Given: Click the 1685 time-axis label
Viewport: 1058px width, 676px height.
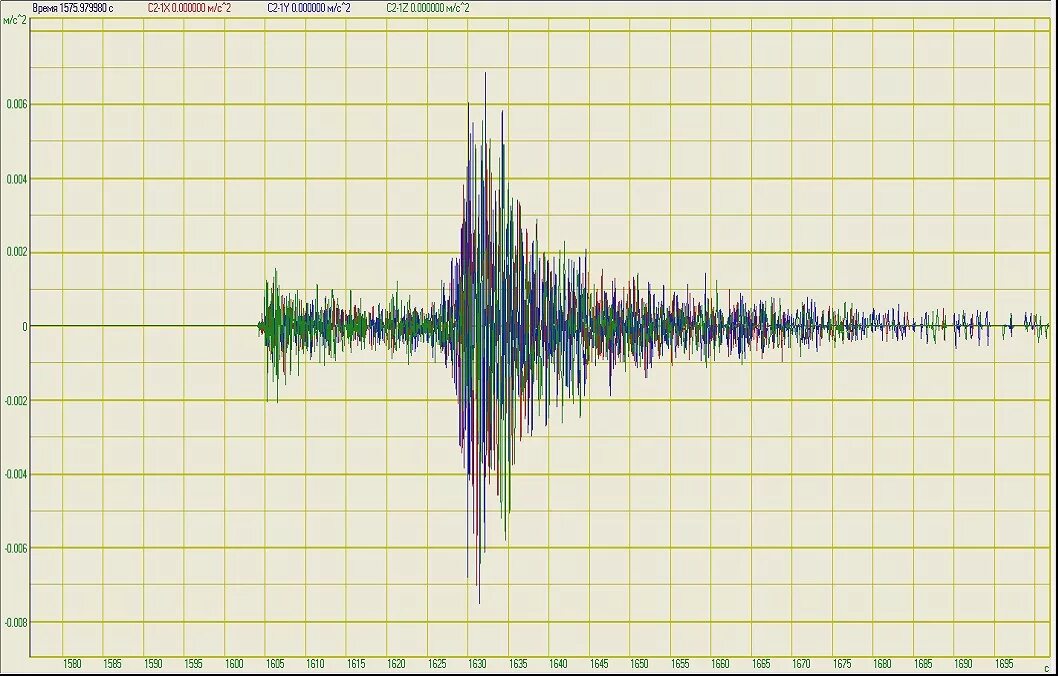Looking at the screenshot, I should pyautogui.click(x=922, y=664).
